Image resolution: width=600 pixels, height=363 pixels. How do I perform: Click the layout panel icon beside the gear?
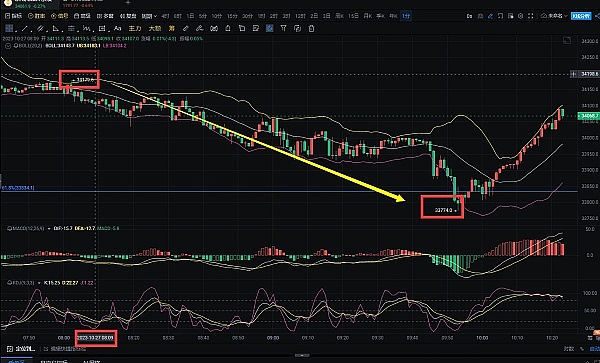pyautogui.click(x=510, y=16)
